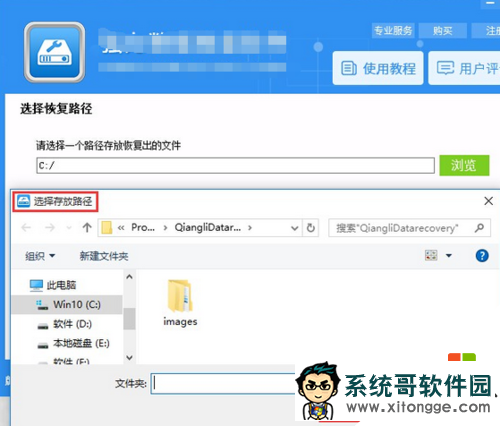The image size is (500, 426).
Task: Open view options dropdown arrow
Action: [x=449, y=256]
